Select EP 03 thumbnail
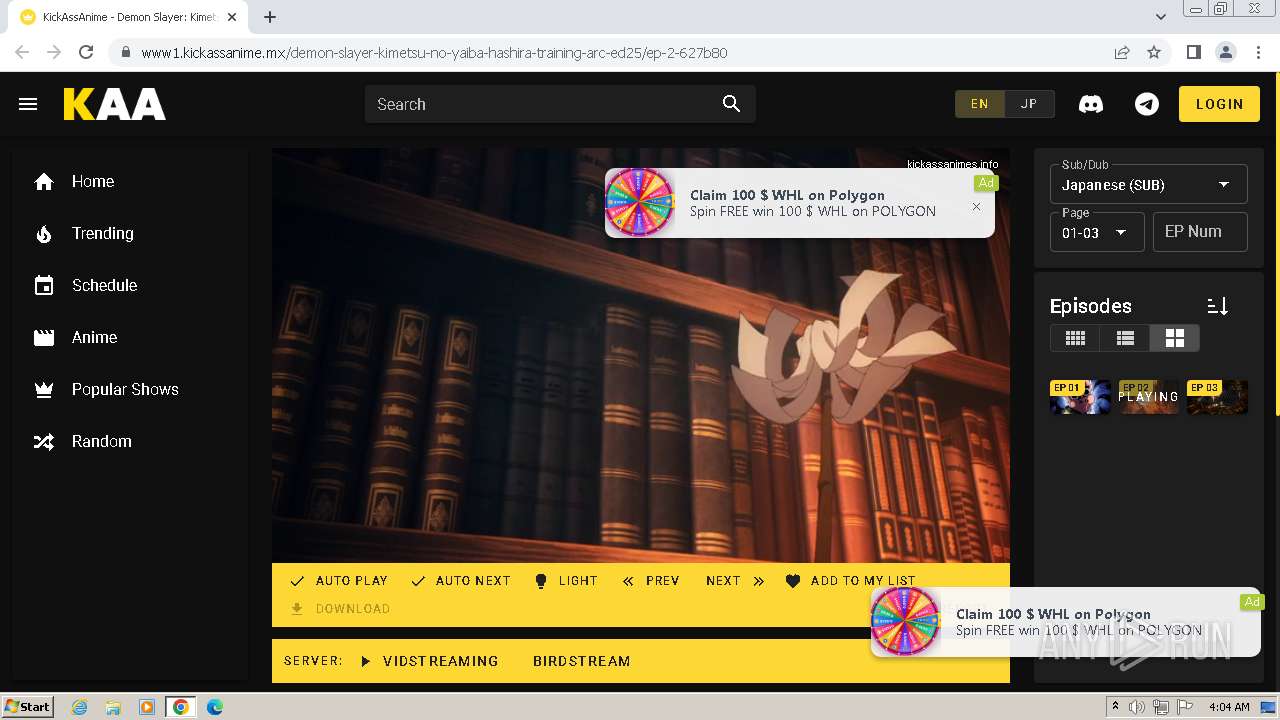Image resolution: width=1280 pixels, height=720 pixels. [x=1217, y=396]
